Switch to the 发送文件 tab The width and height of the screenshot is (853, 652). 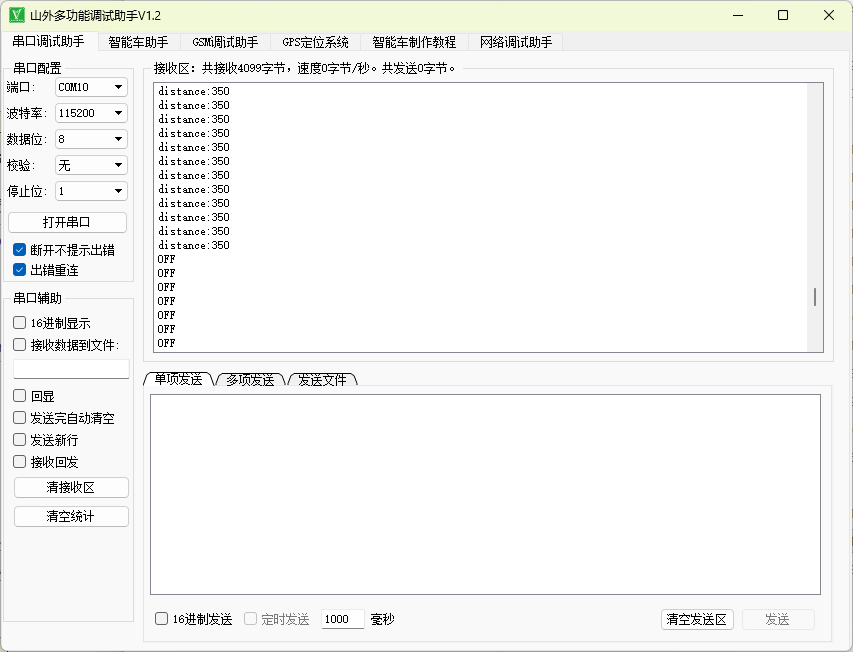tap(322, 380)
